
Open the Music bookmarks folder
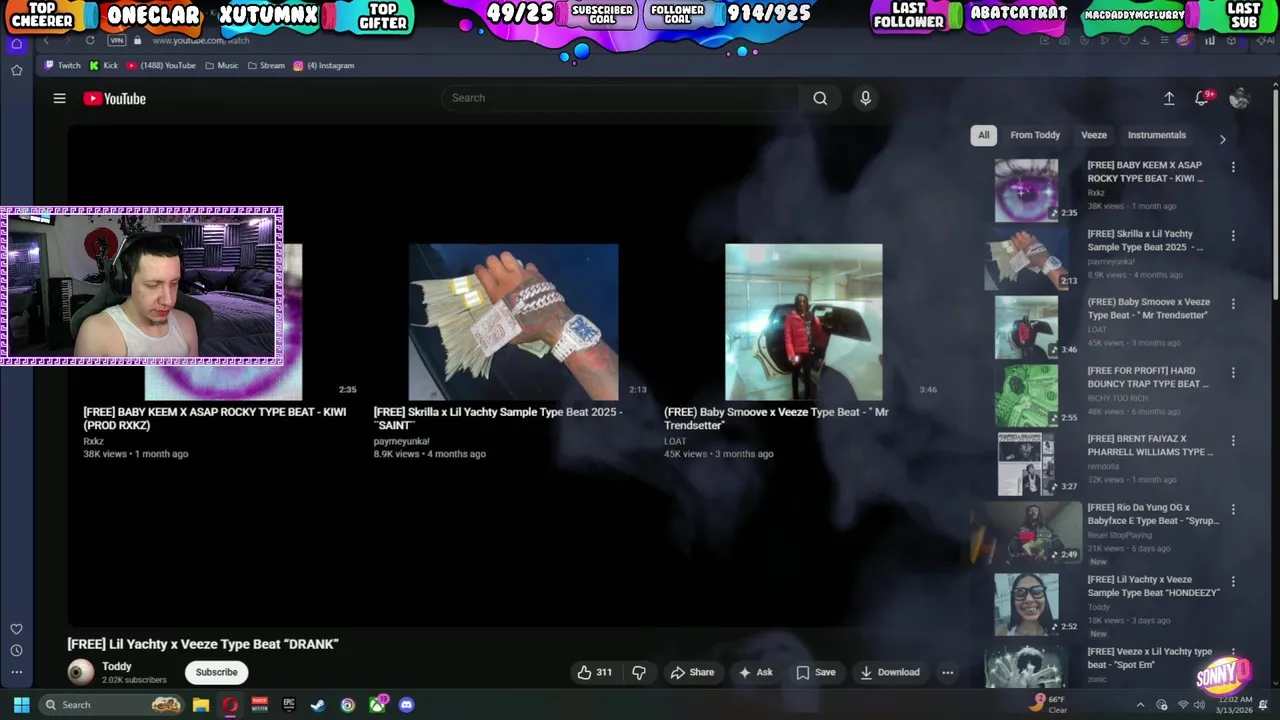coord(222,65)
